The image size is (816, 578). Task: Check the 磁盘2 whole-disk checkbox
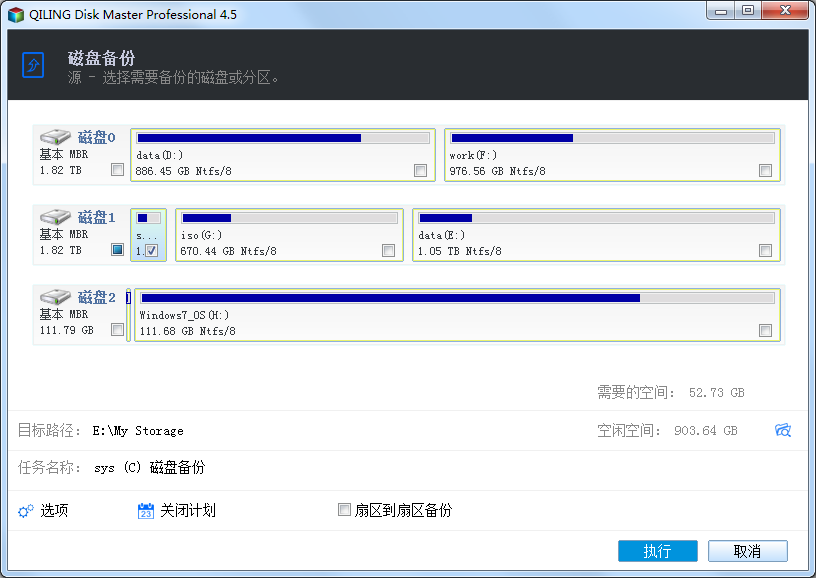118,330
